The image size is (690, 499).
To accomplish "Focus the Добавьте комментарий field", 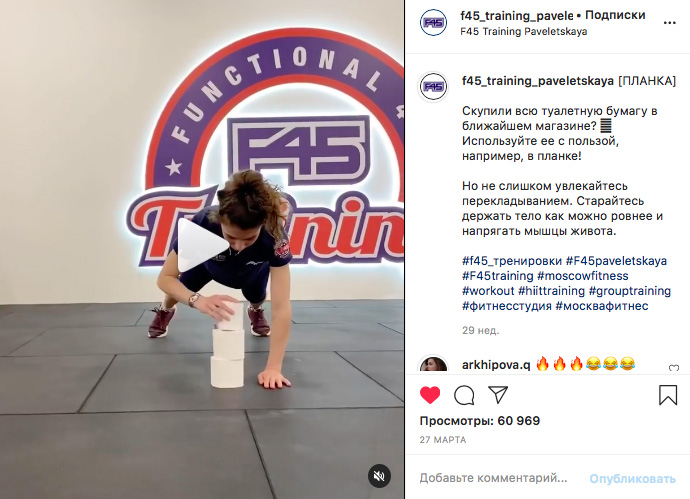I will 493,478.
